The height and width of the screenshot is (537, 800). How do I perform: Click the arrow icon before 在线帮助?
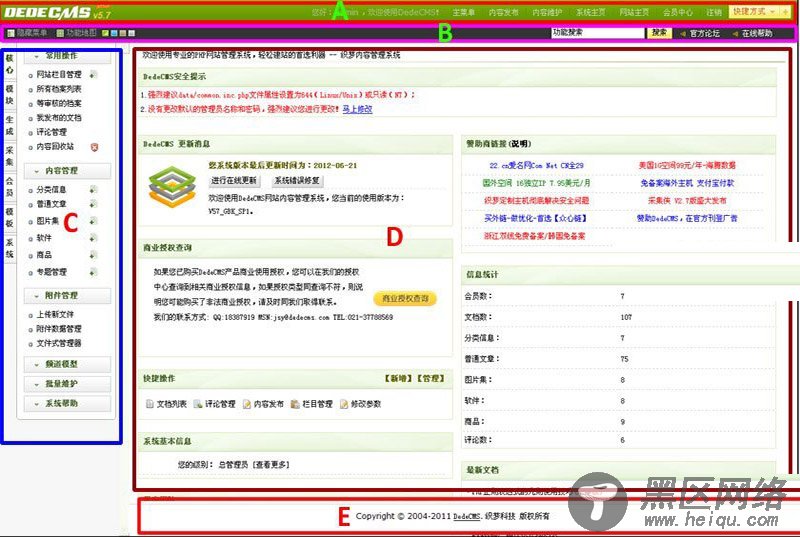point(735,34)
